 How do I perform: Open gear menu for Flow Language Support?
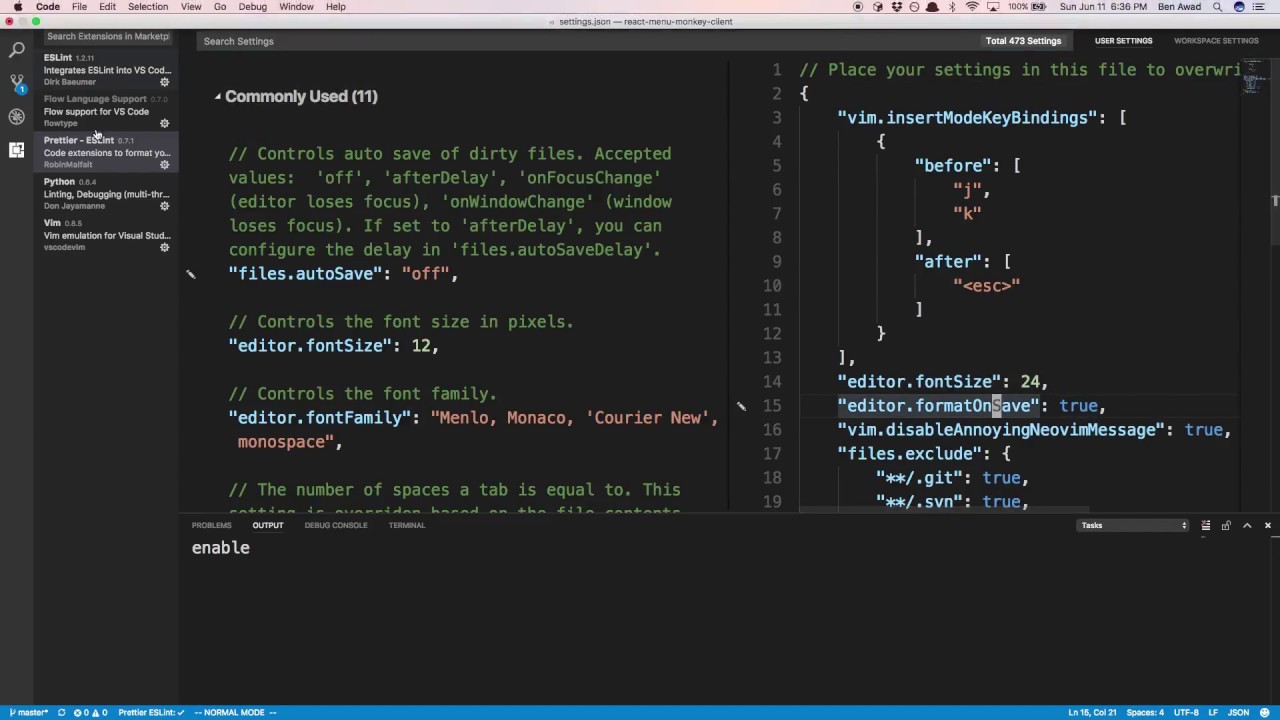click(165, 123)
